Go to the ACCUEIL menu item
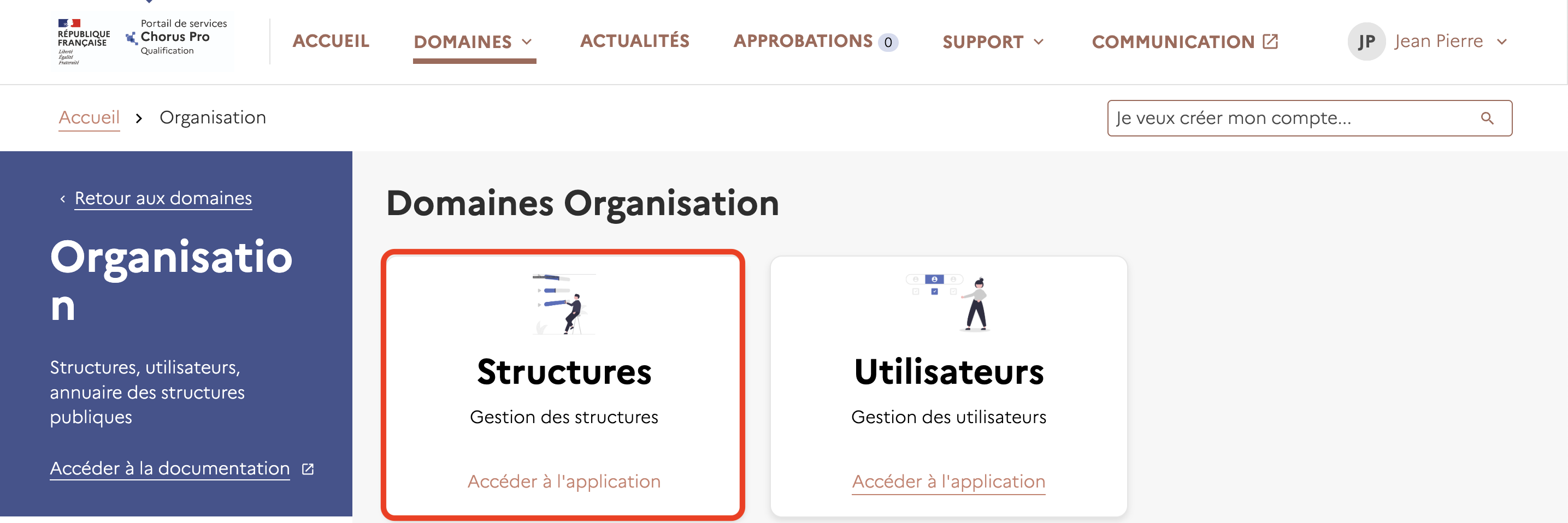Viewport: 1568px width, 523px height. pyautogui.click(x=331, y=41)
